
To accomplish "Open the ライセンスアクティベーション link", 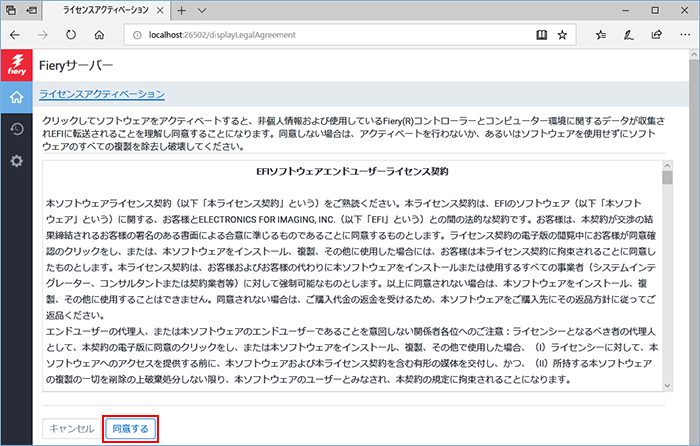I will pyautogui.click(x=102, y=94).
